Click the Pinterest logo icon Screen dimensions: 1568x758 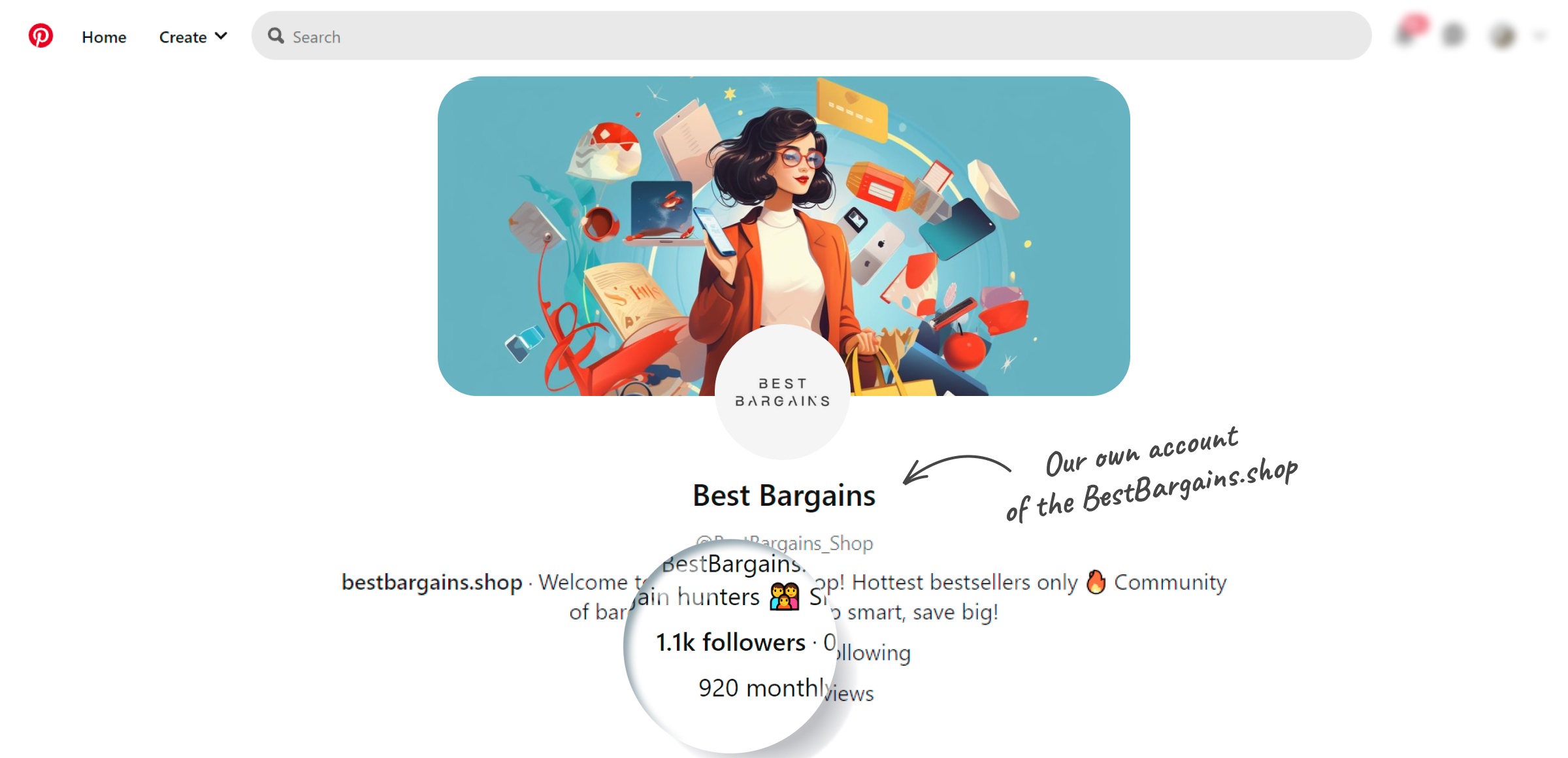click(41, 35)
